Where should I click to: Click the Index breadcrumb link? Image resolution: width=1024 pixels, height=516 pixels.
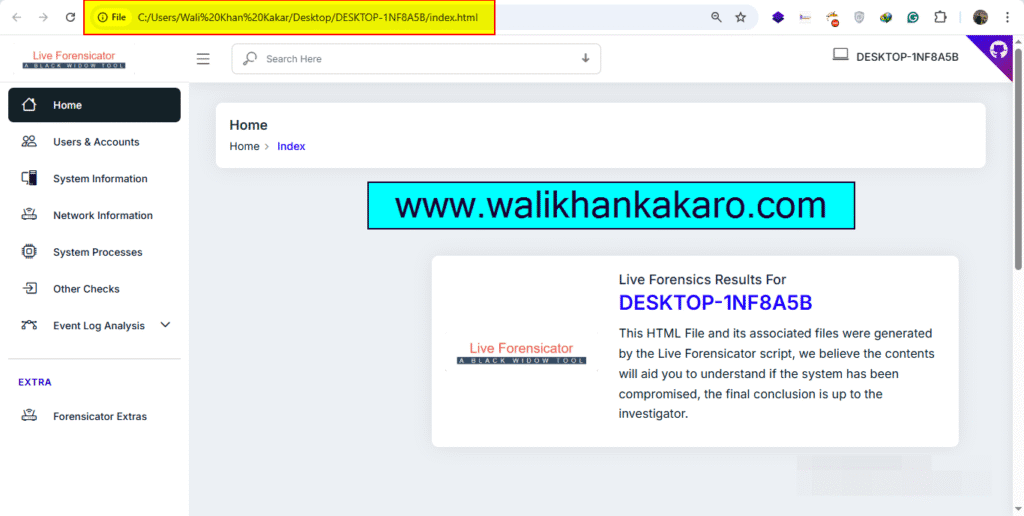291,146
